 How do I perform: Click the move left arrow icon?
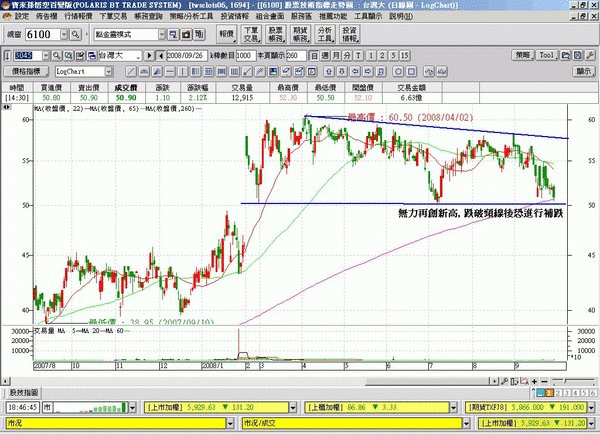(355, 72)
